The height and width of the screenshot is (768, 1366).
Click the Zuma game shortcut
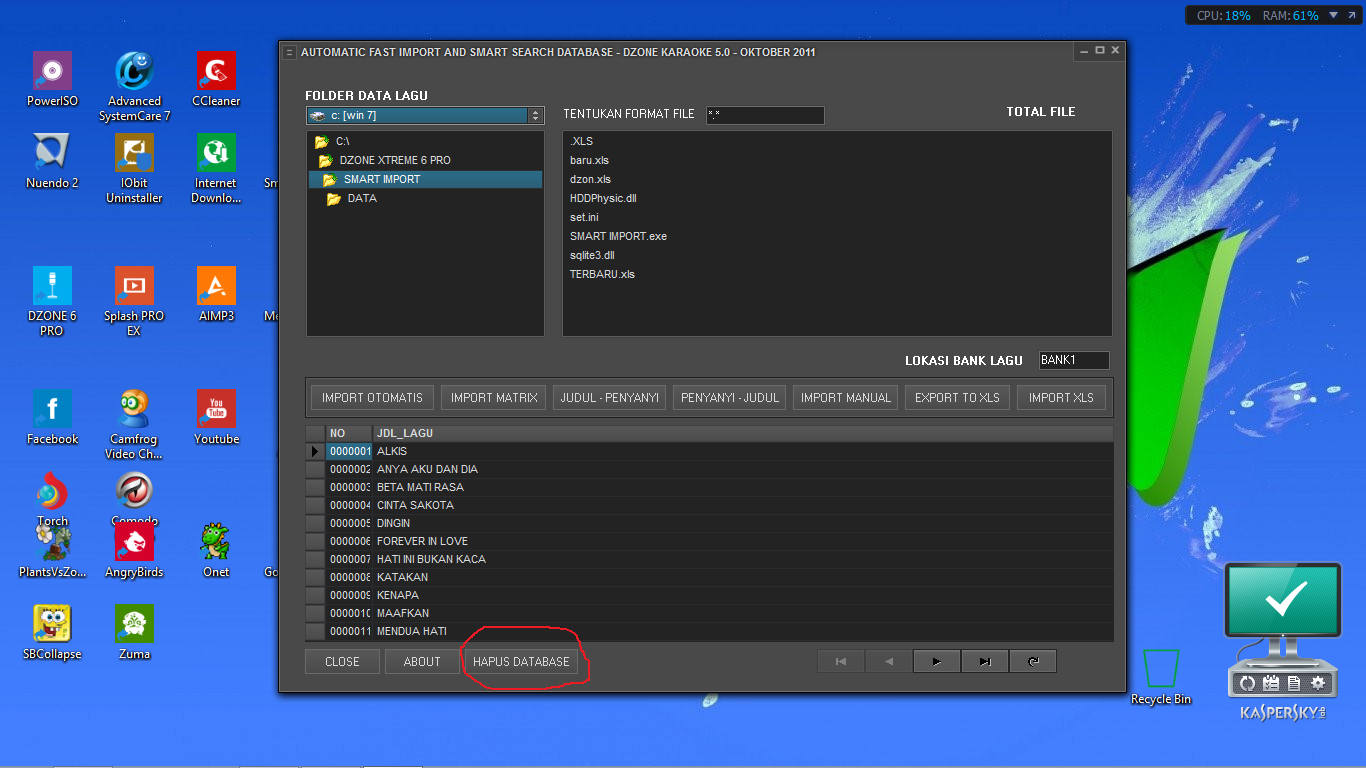click(x=134, y=632)
